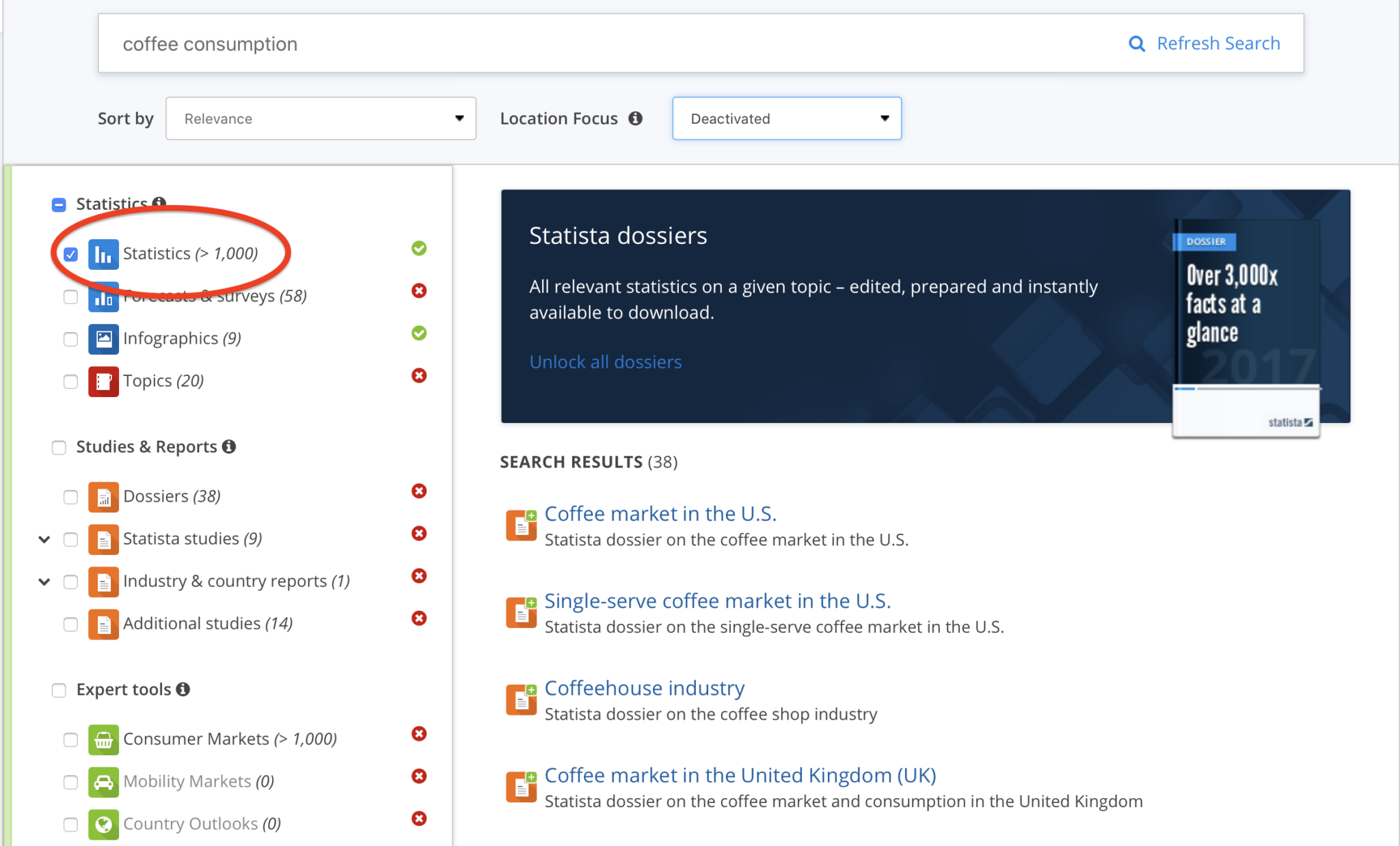
Task: Expand the Industry & country reports chevron
Action: tap(44, 582)
